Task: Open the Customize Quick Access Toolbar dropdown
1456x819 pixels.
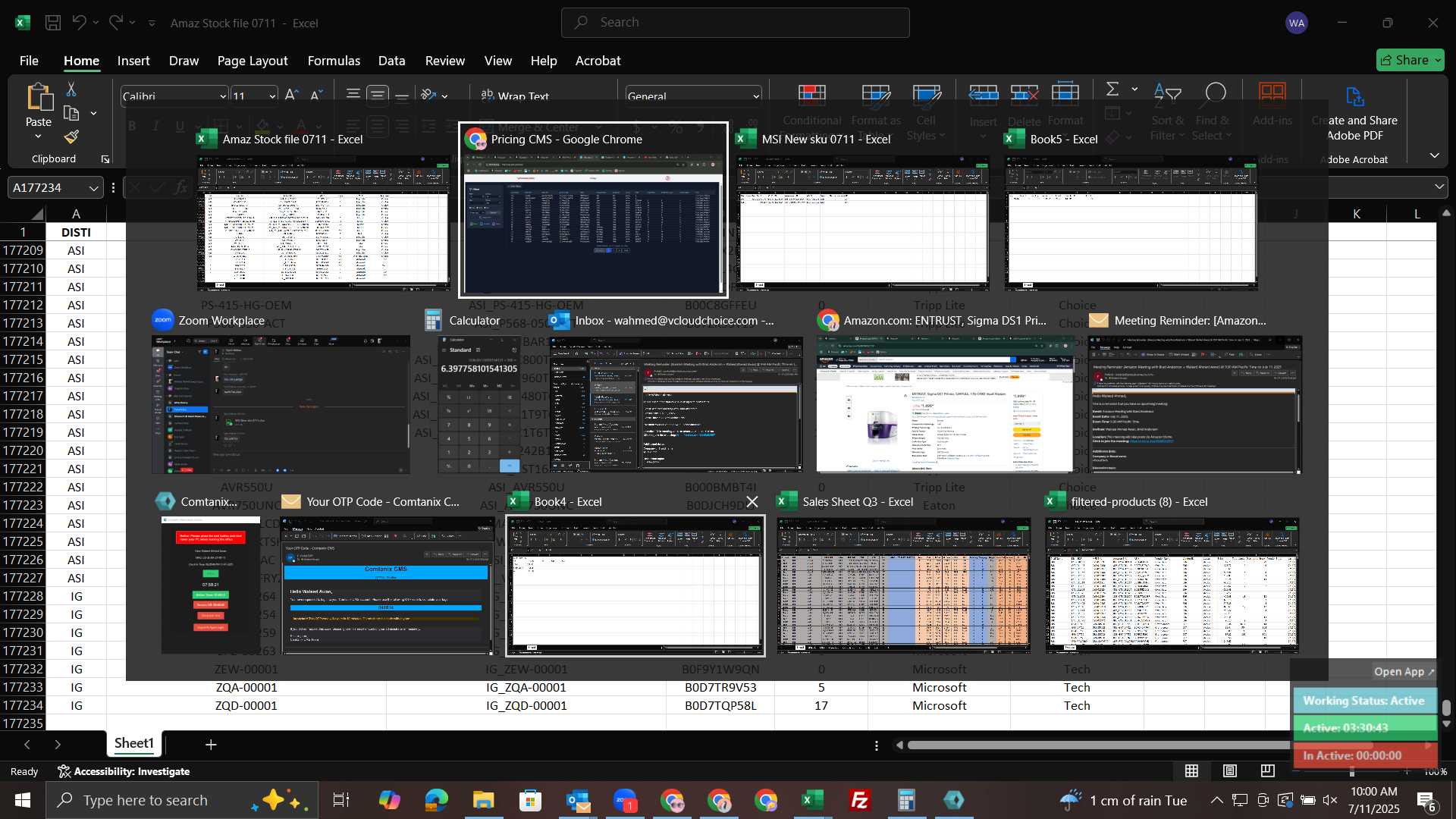Action: [x=152, y=23]
